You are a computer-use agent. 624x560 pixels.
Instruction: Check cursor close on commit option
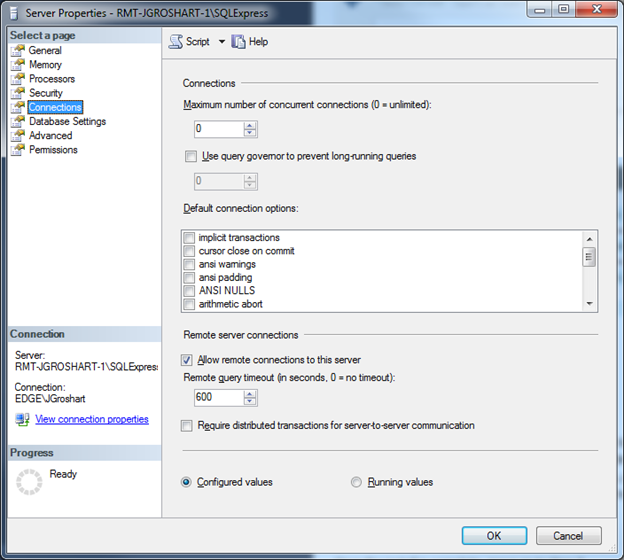[x=189, y=251]
